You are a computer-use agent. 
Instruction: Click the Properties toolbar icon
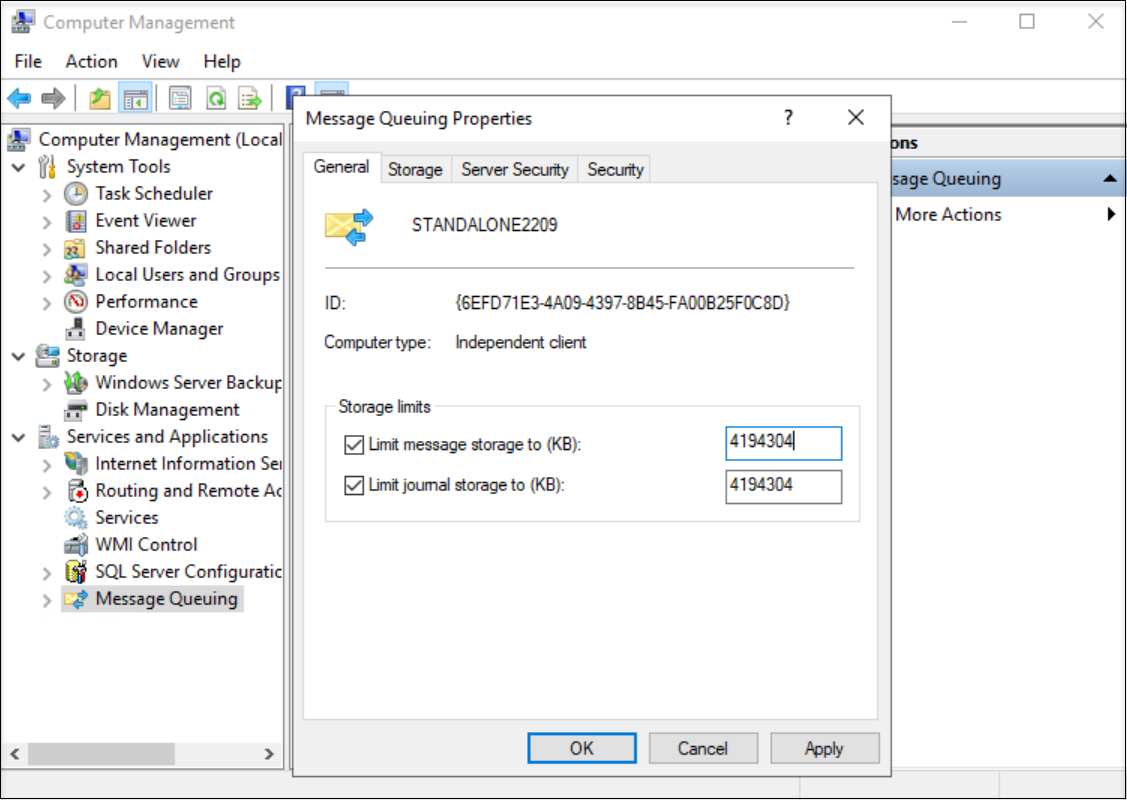pos(180,97)
